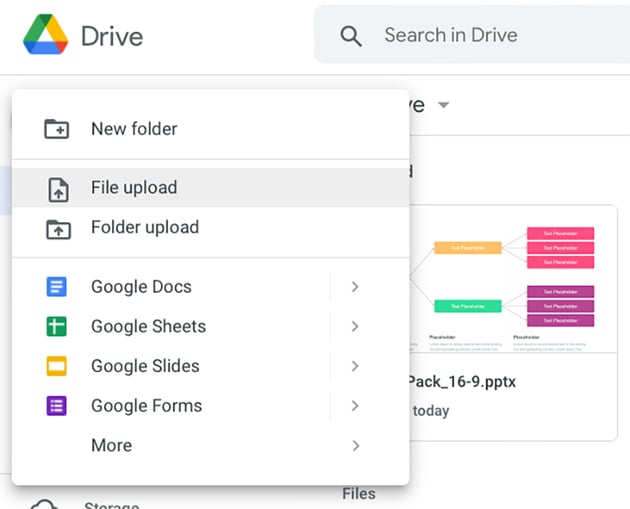Choose New folder menu entry
The width and height of the screenshot is (630, 509).
(134, 129)
